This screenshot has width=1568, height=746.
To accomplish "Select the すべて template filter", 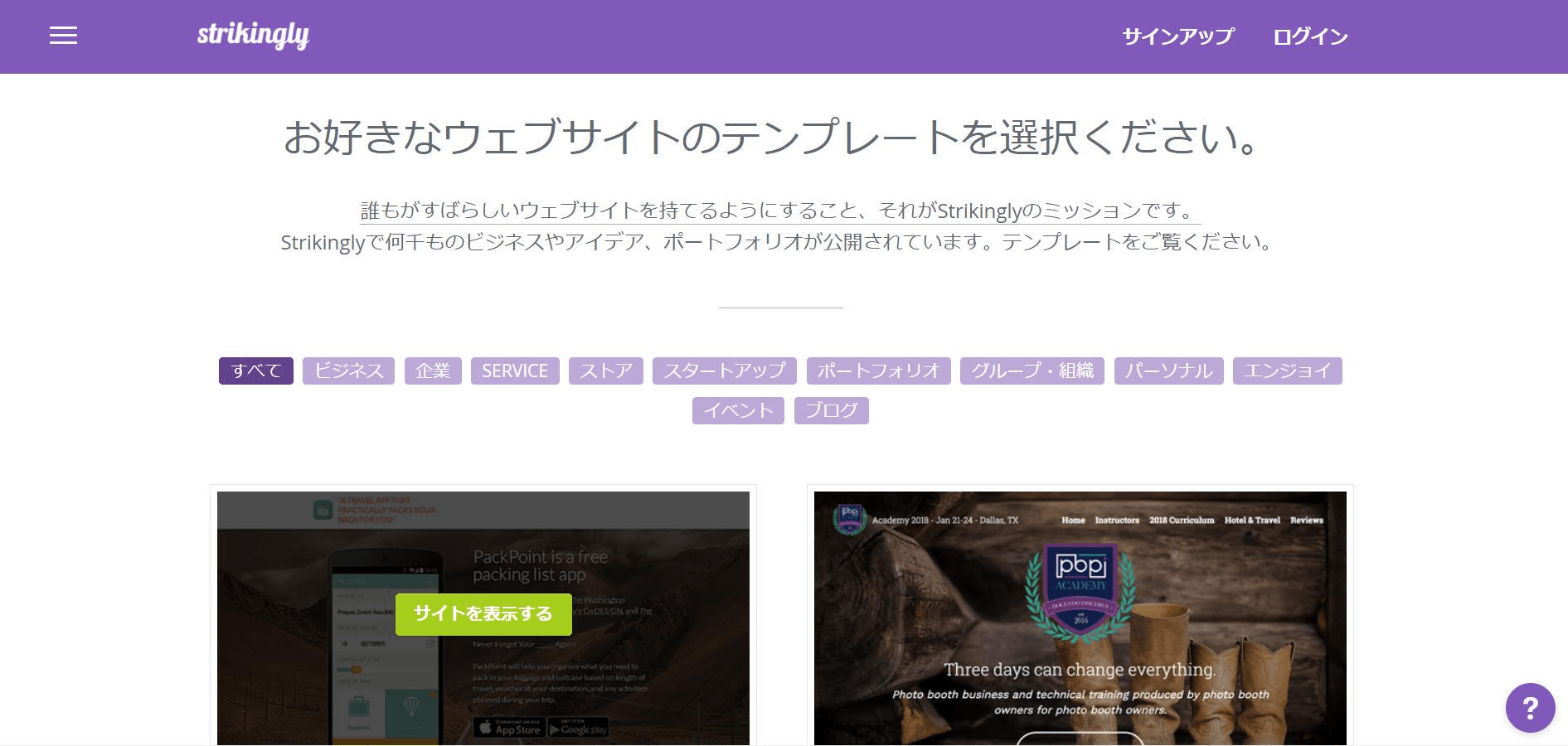I will [x=255, y=371].
